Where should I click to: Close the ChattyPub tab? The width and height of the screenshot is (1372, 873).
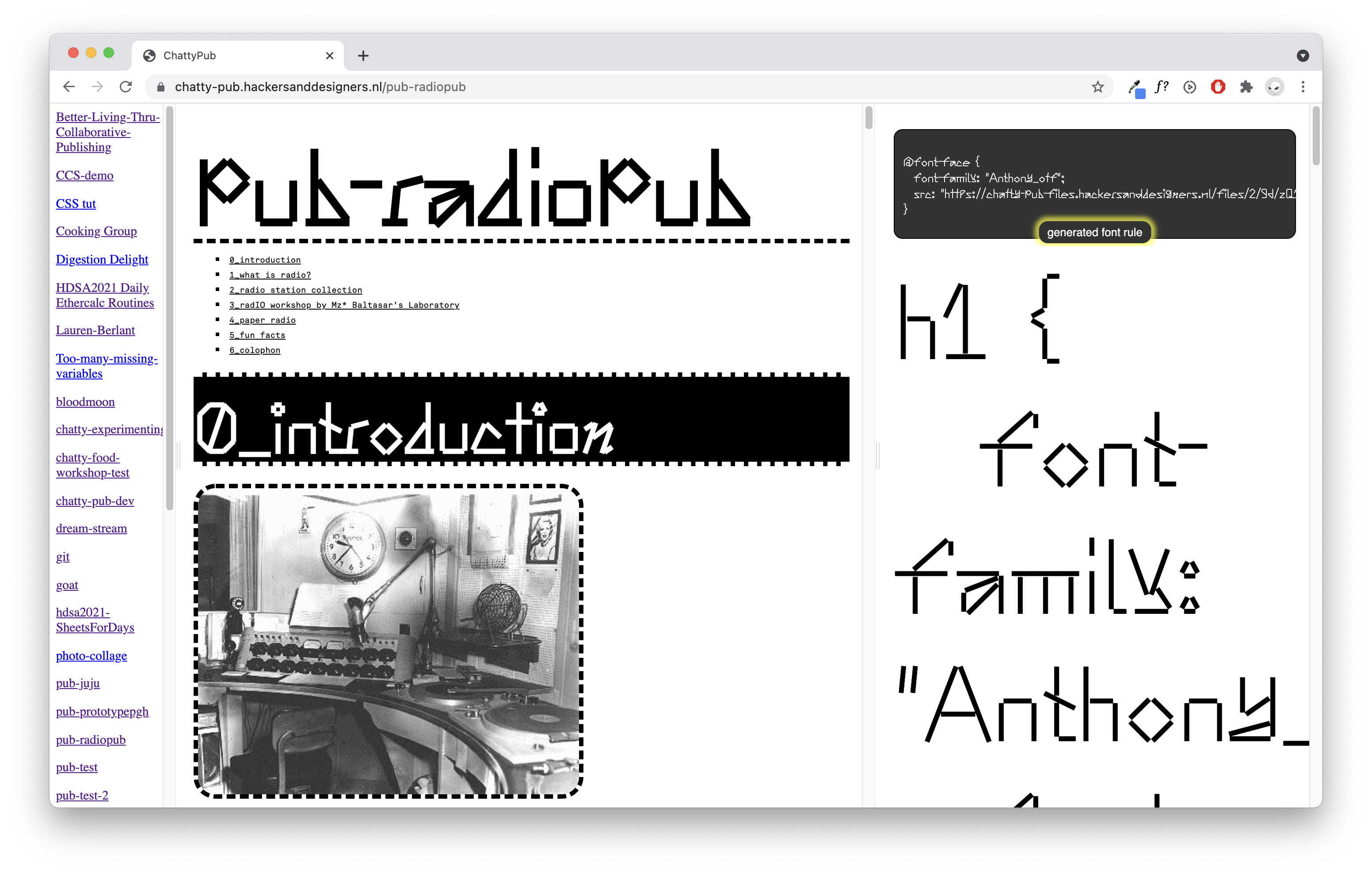click(x=329, y=55)
